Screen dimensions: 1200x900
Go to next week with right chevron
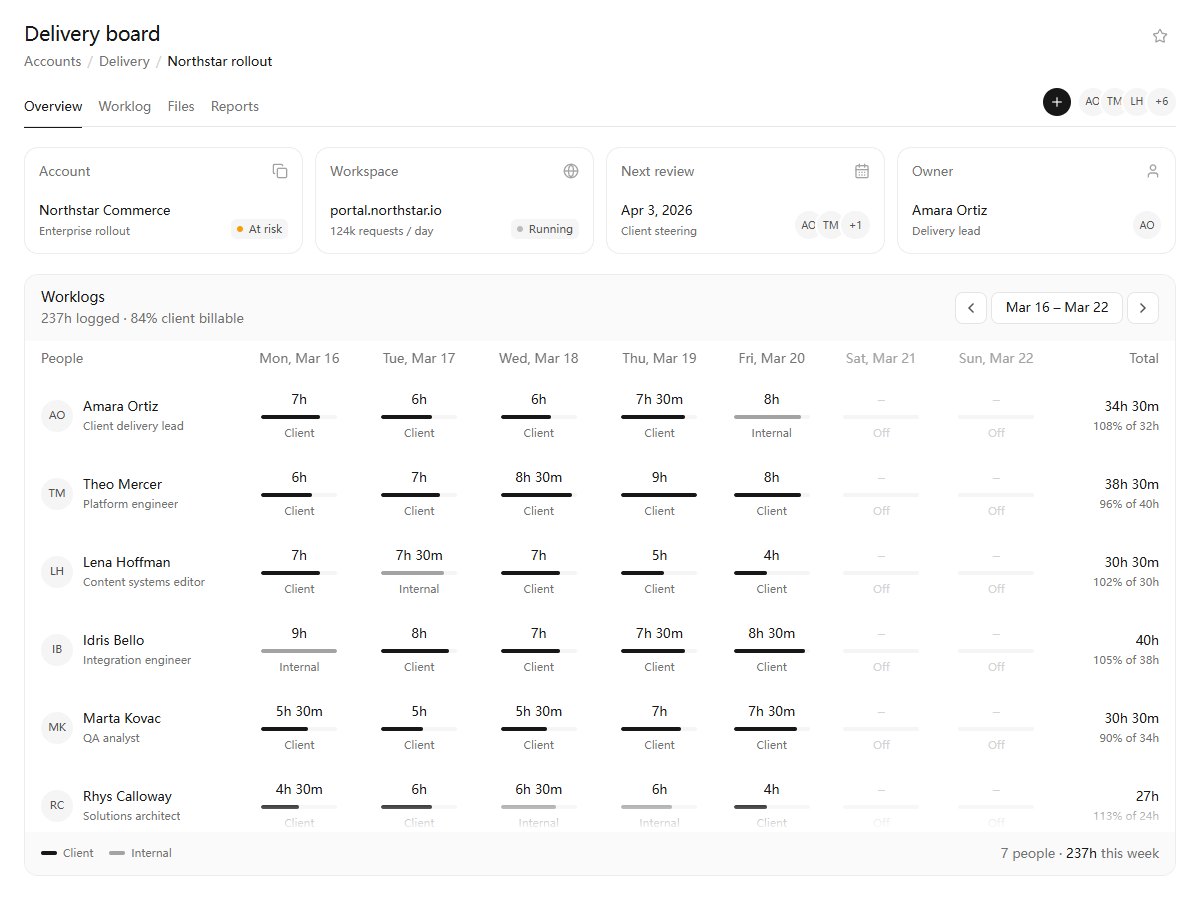[x=1143, y=307]
